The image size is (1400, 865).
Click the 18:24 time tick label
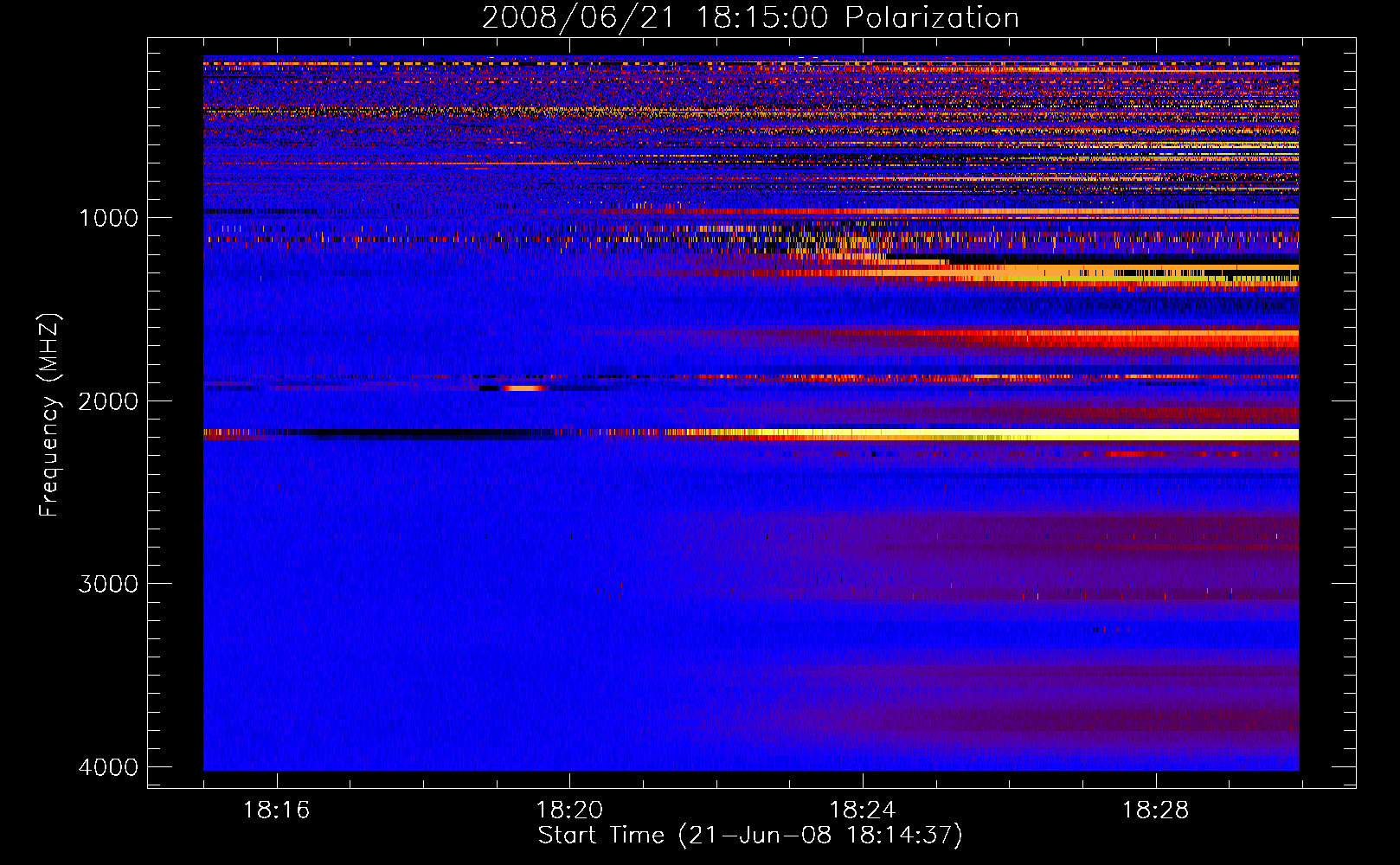[x=863, y=810]
